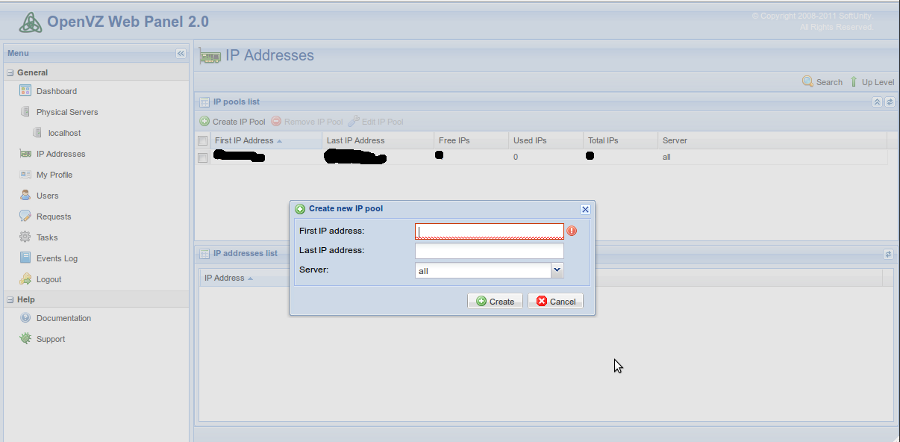Viewport: 900px width, 442px height.
Task: Click the Tasks gear icon
Action: [25, 236]
